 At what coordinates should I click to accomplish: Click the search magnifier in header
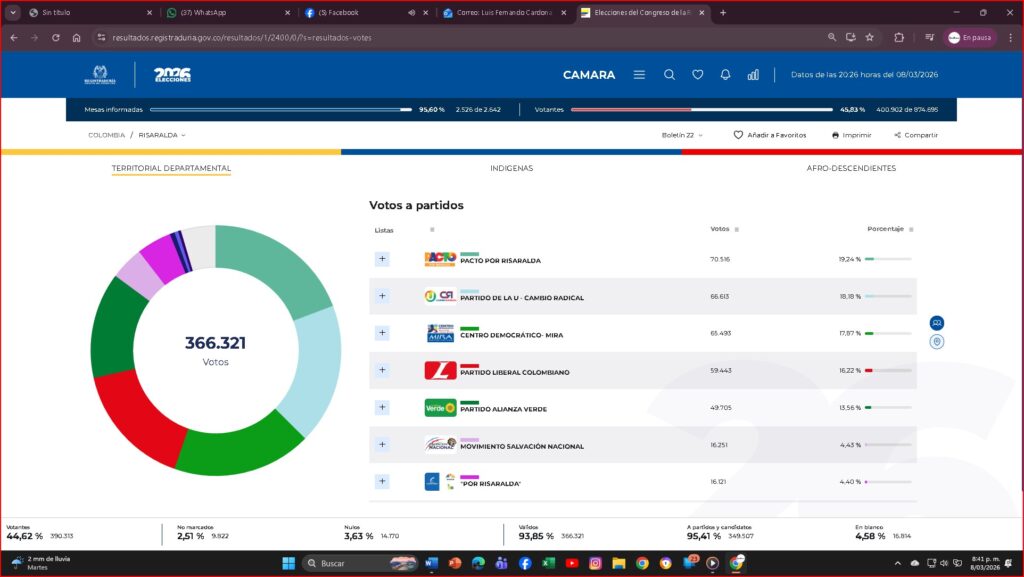tap(669, 75)
